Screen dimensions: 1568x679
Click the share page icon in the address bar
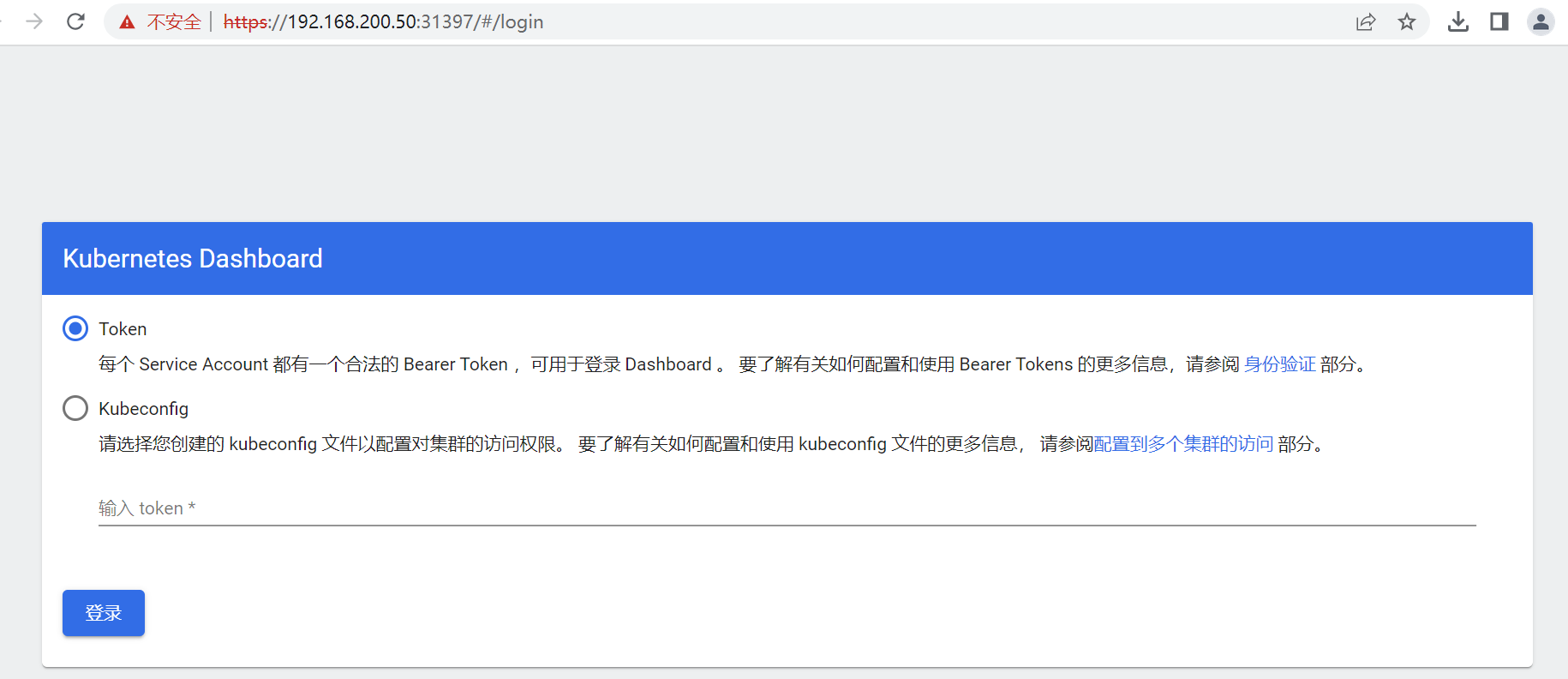(1366, 22)
